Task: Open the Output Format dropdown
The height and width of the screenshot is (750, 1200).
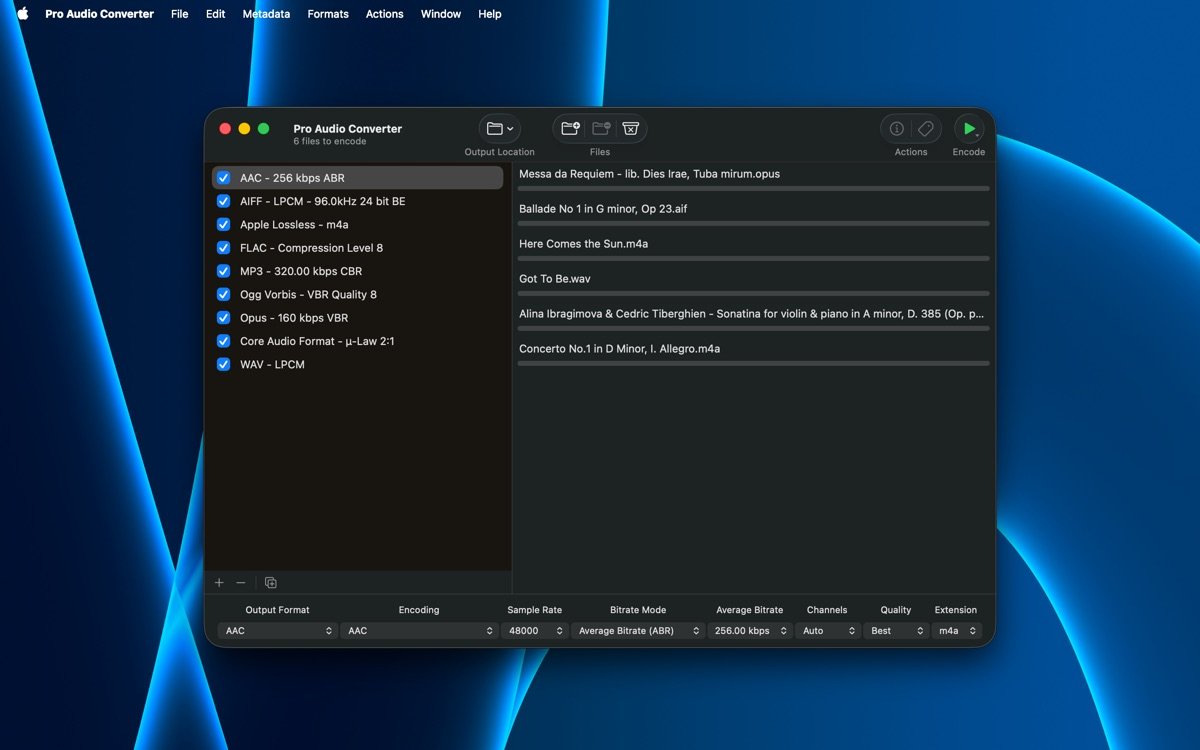Action: click(277, 631)
